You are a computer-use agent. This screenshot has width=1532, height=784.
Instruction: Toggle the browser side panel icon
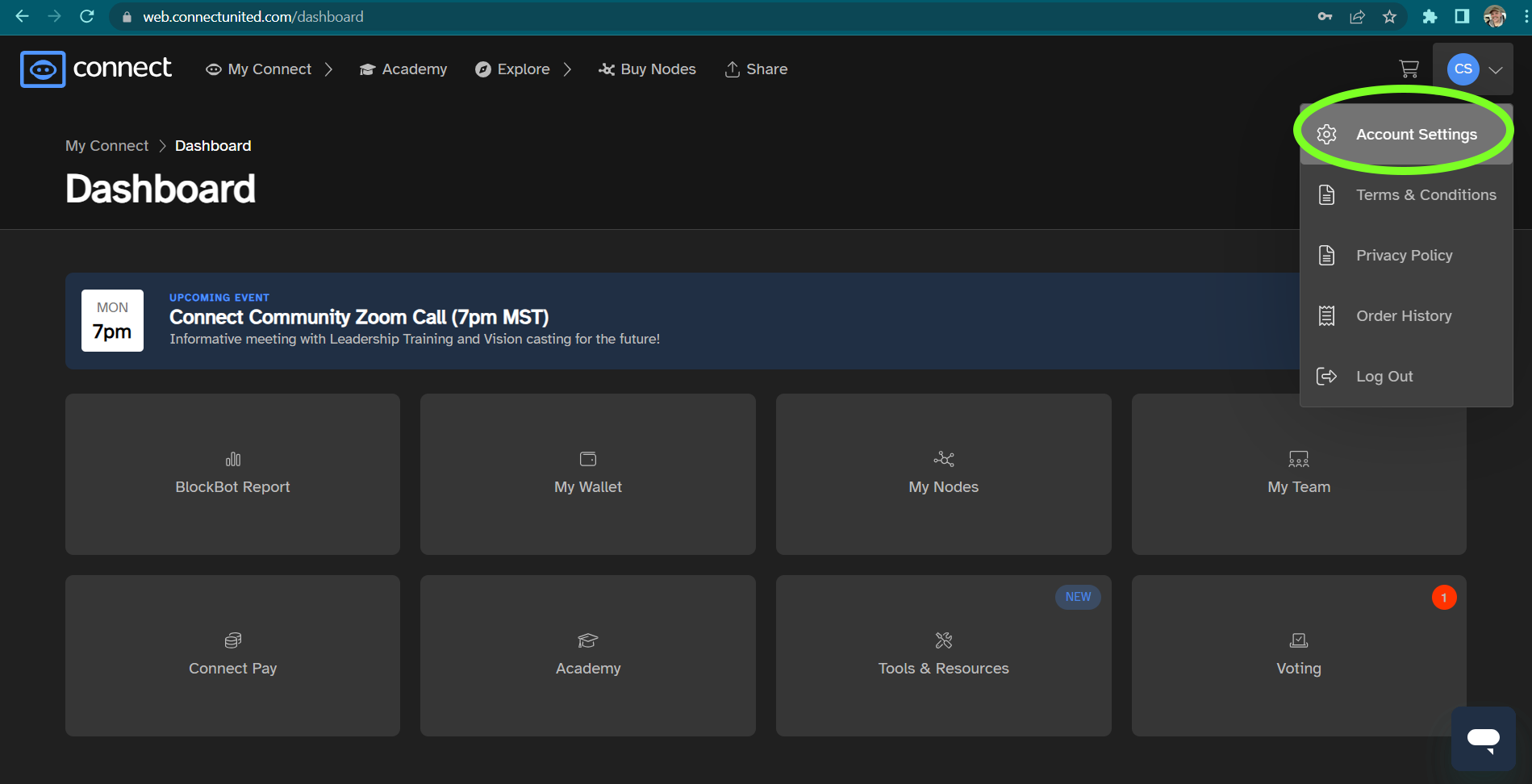(x=1462, y=17)
